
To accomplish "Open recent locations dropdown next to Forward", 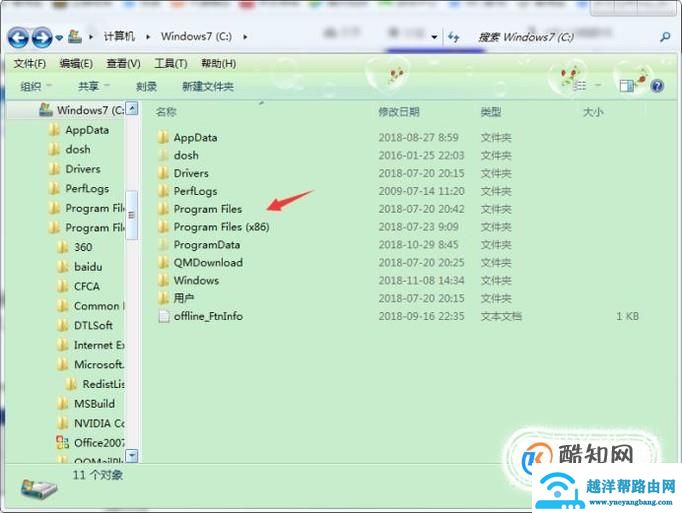I will [59, 38].
